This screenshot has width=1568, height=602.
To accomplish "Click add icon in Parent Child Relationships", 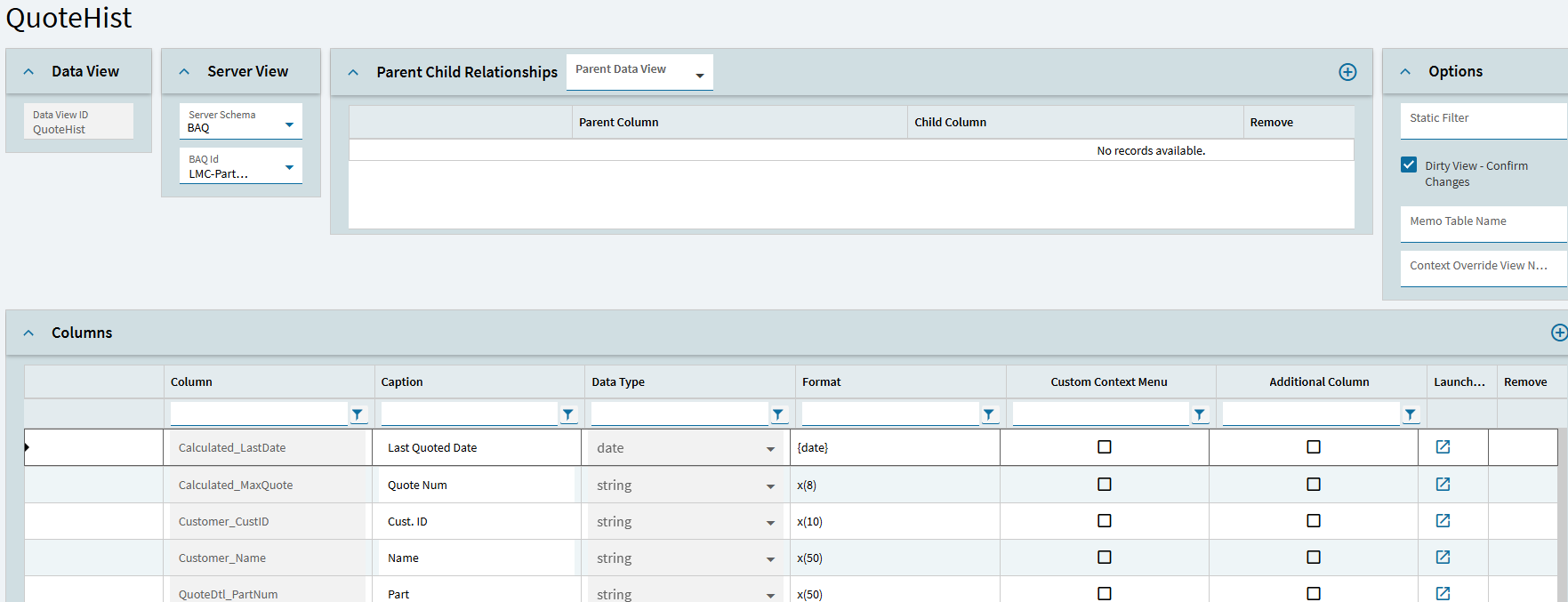I will click(x=1347, y=72).
